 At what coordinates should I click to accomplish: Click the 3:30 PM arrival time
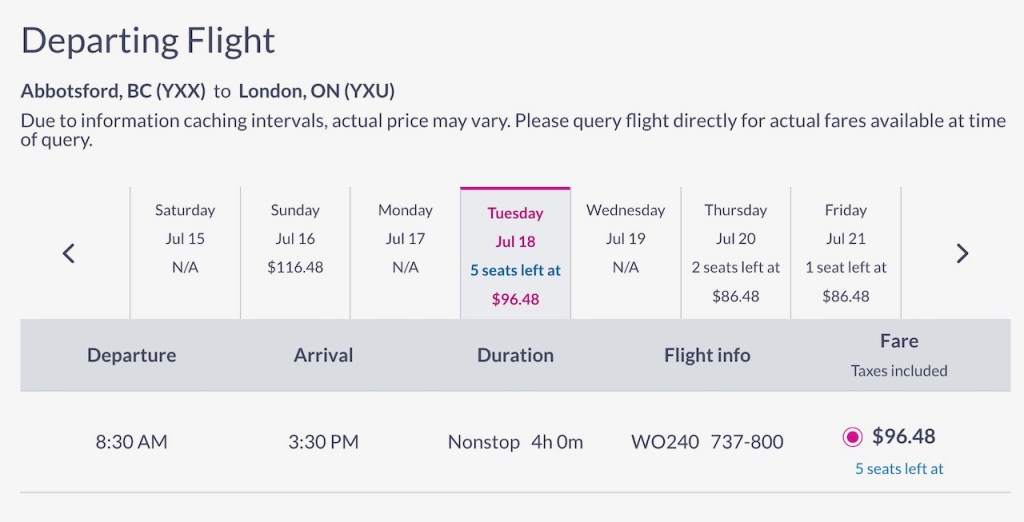323,441
